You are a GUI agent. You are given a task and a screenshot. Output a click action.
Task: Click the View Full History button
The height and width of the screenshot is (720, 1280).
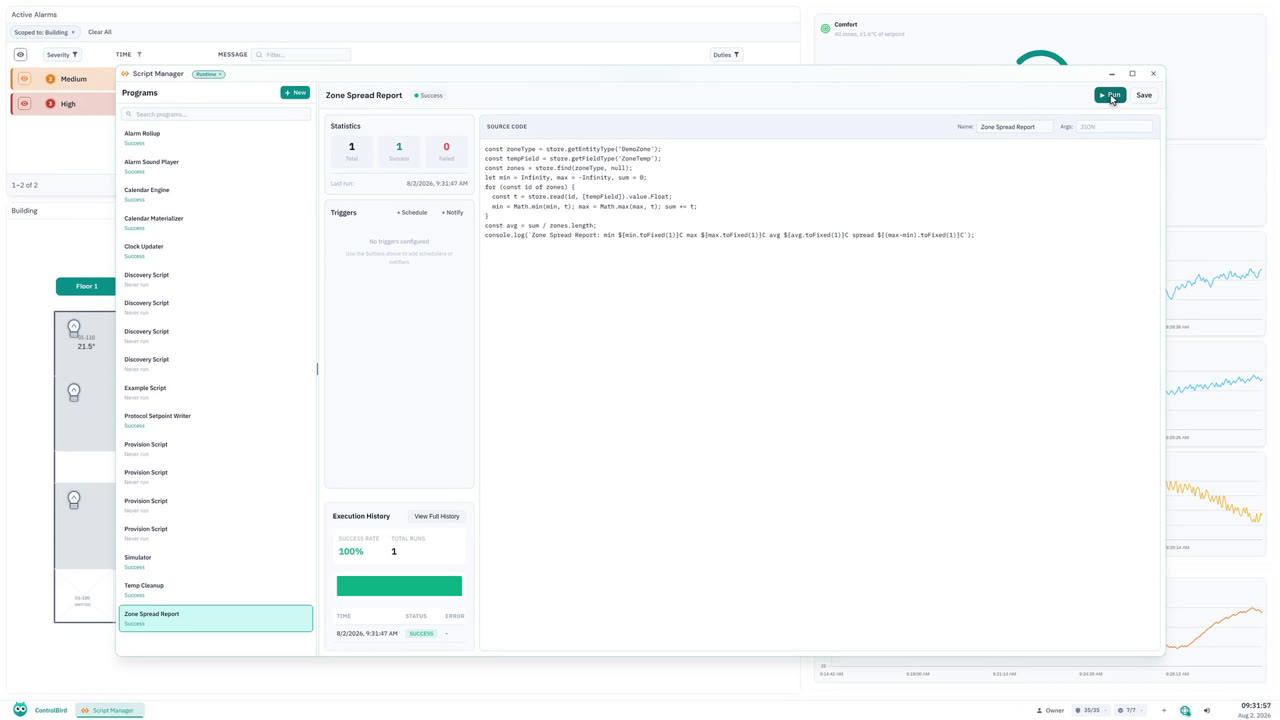(437, 517)
